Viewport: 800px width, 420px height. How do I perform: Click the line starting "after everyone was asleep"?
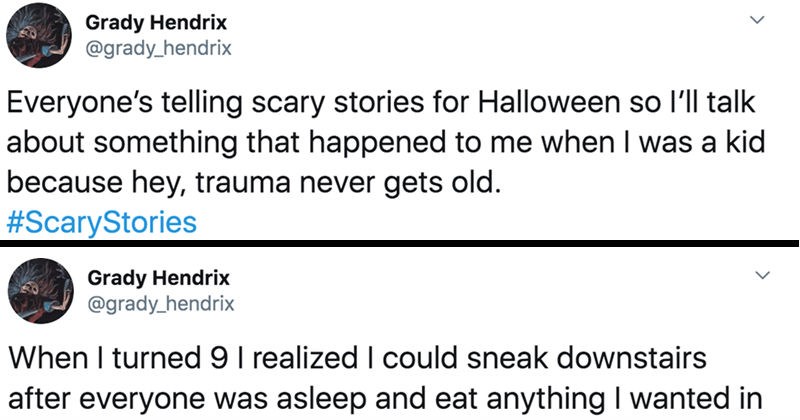[385, 399]
